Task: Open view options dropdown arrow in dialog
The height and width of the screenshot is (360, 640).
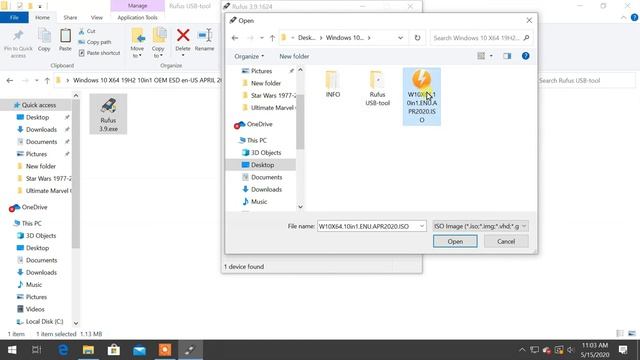Action: point(491,56)
